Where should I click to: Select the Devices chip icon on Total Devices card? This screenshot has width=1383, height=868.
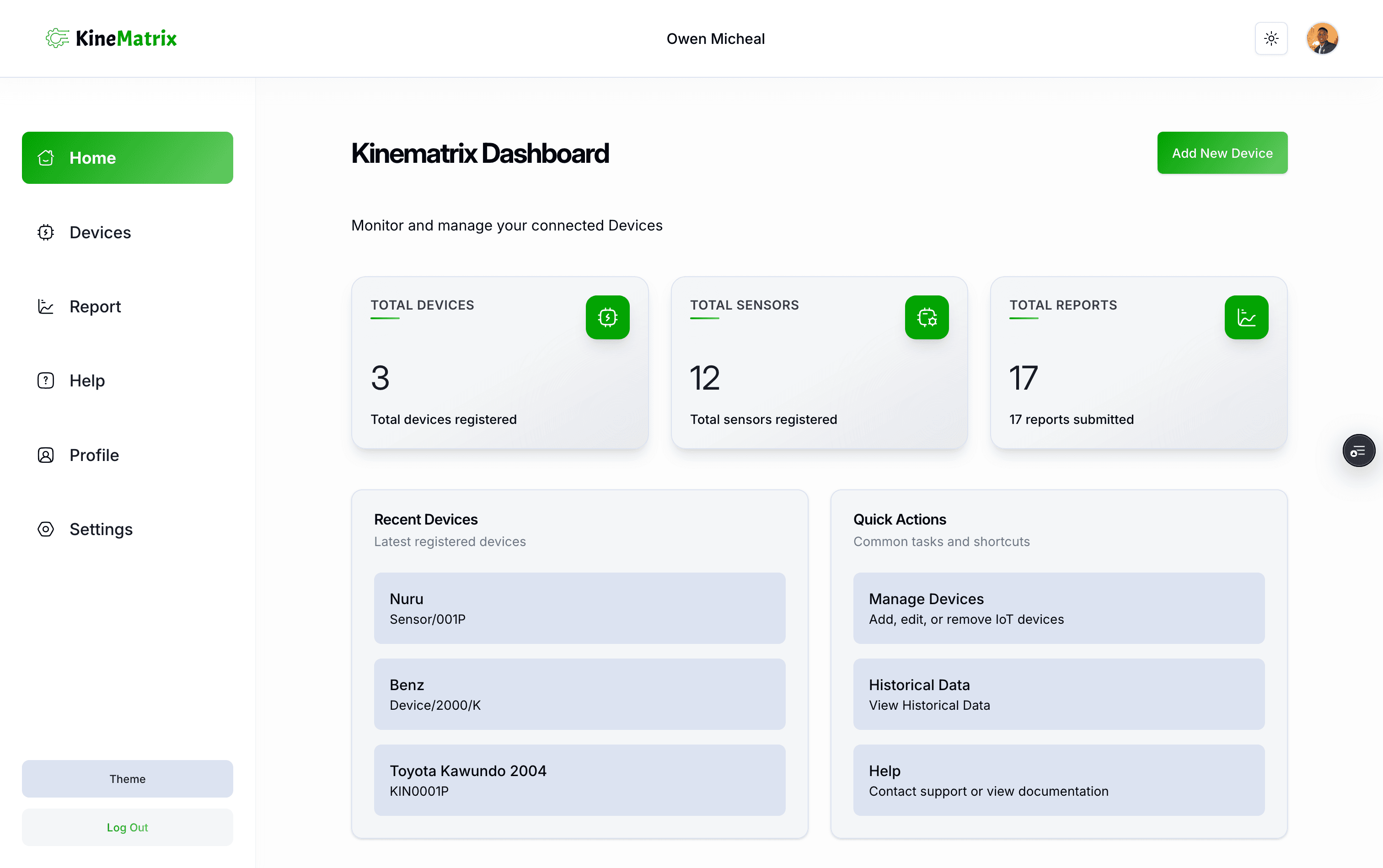tap(607, 317)
